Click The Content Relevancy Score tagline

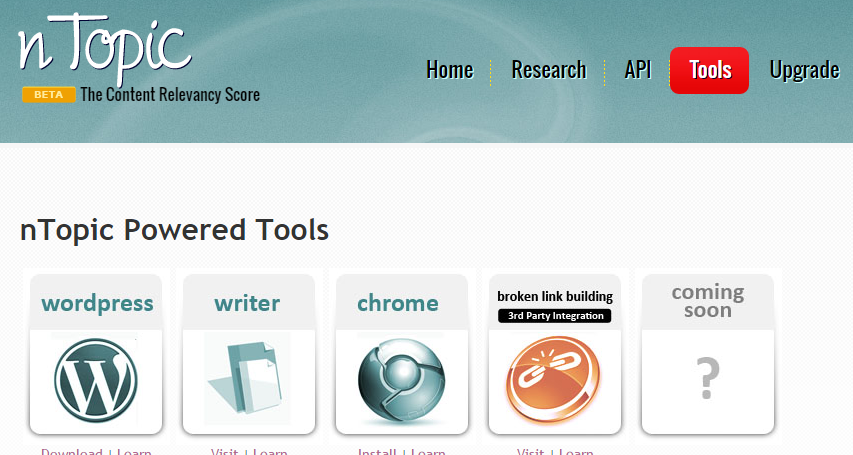tap(170, 95)
